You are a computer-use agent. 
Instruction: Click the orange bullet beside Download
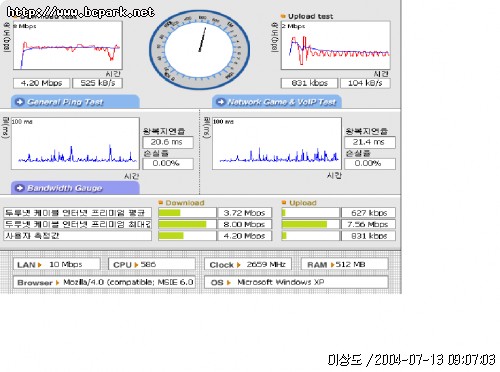point(161,202)
